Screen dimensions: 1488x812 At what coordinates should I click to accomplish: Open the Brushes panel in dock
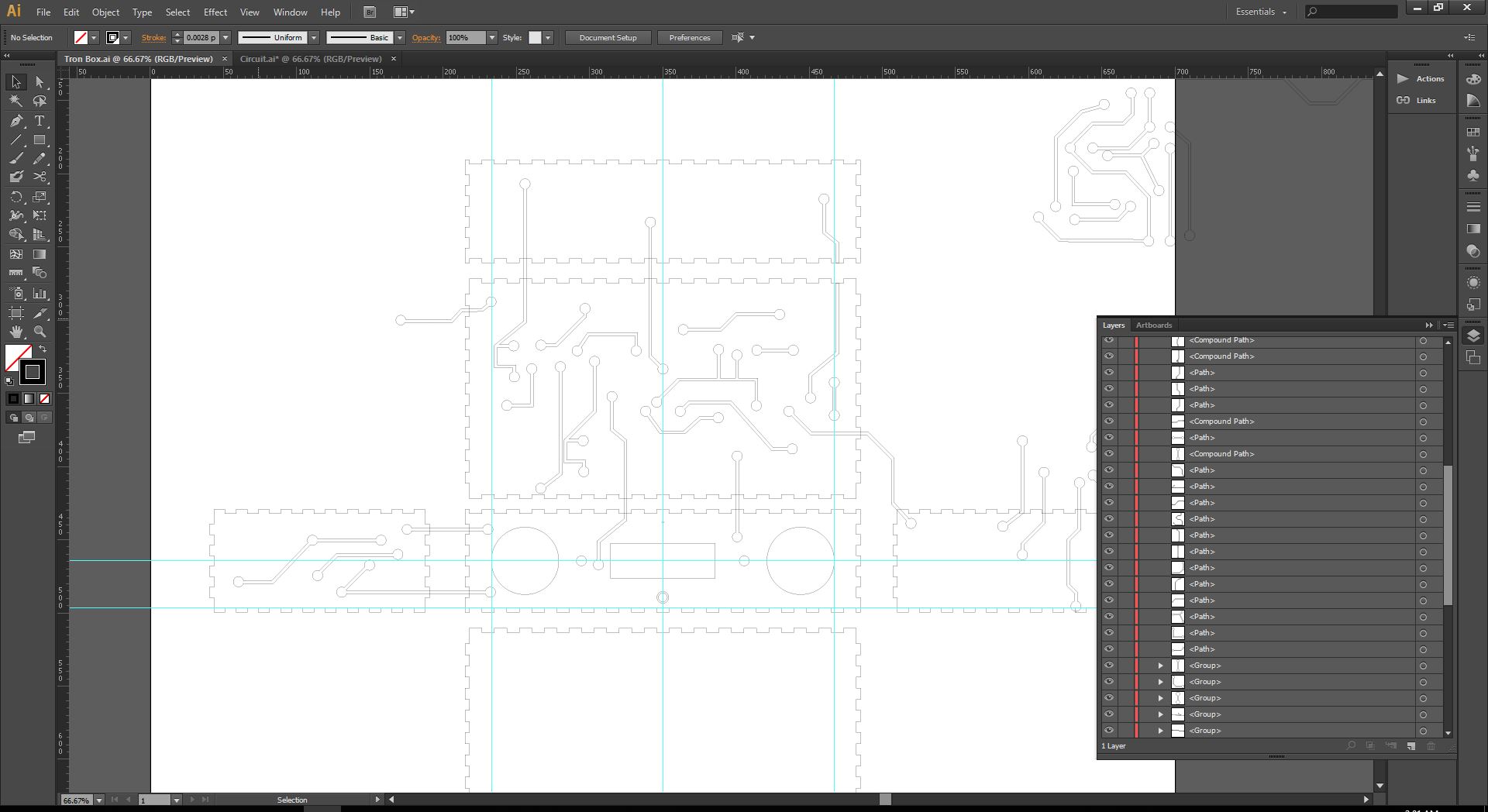(1473, 154)
